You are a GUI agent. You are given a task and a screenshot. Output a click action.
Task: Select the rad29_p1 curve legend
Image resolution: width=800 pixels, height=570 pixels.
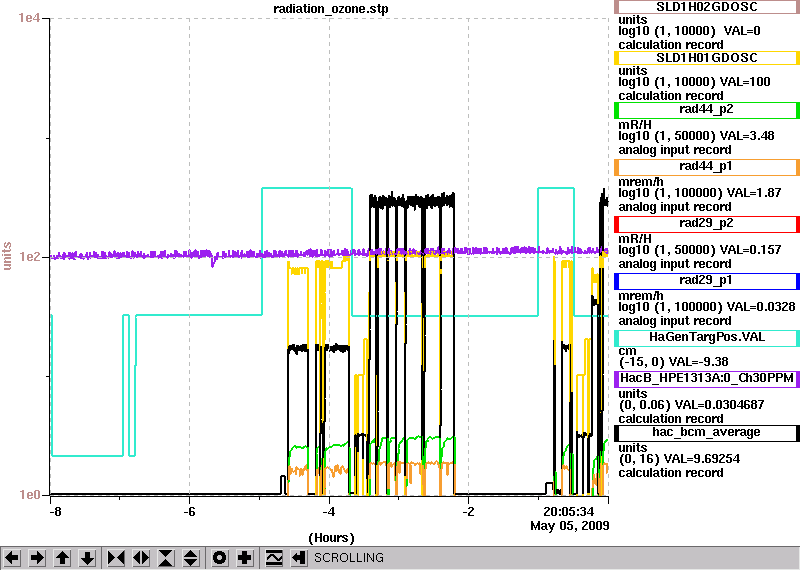pos(707,281)
